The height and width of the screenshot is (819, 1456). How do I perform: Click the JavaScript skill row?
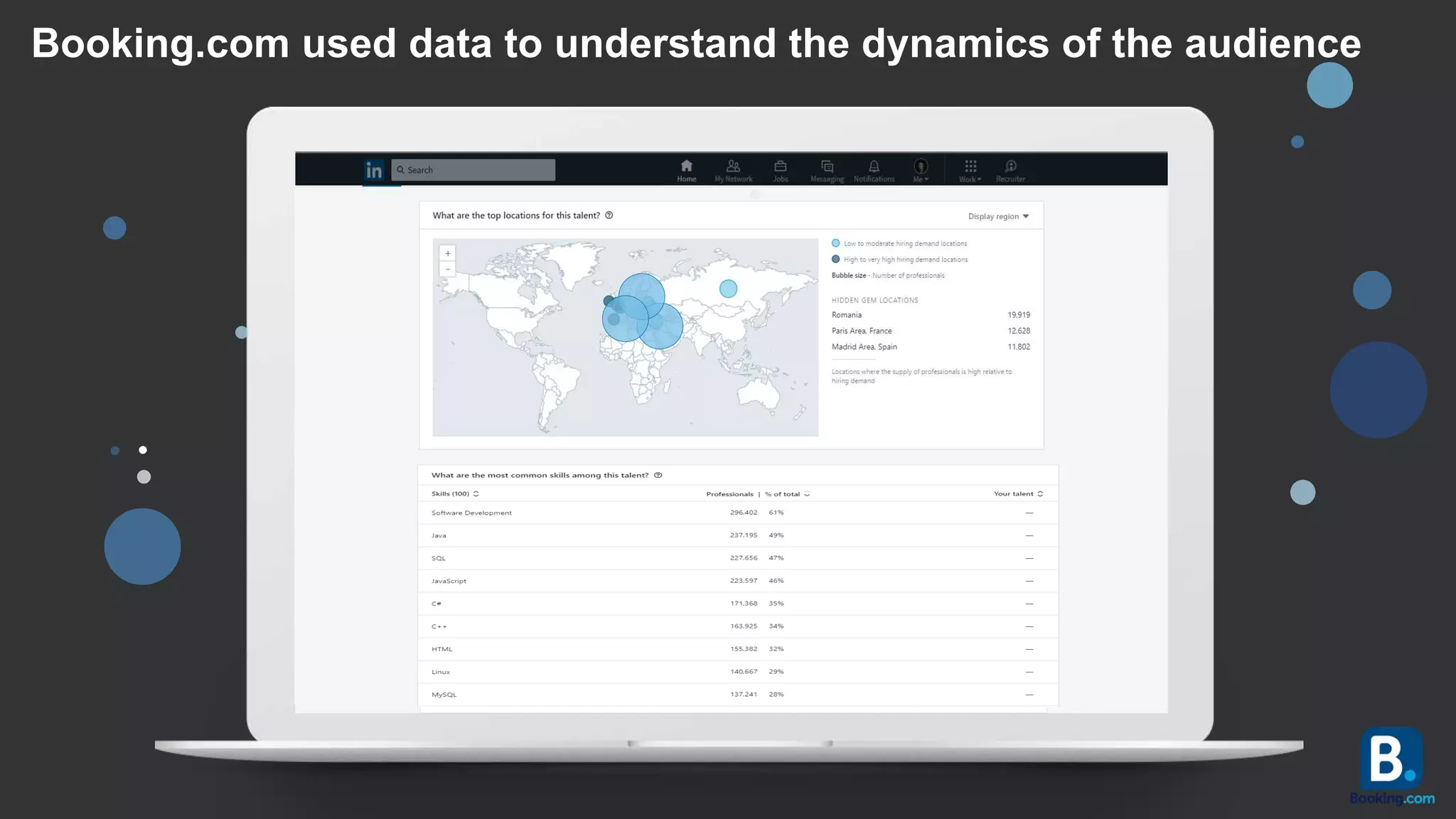(x=738, y=581)
